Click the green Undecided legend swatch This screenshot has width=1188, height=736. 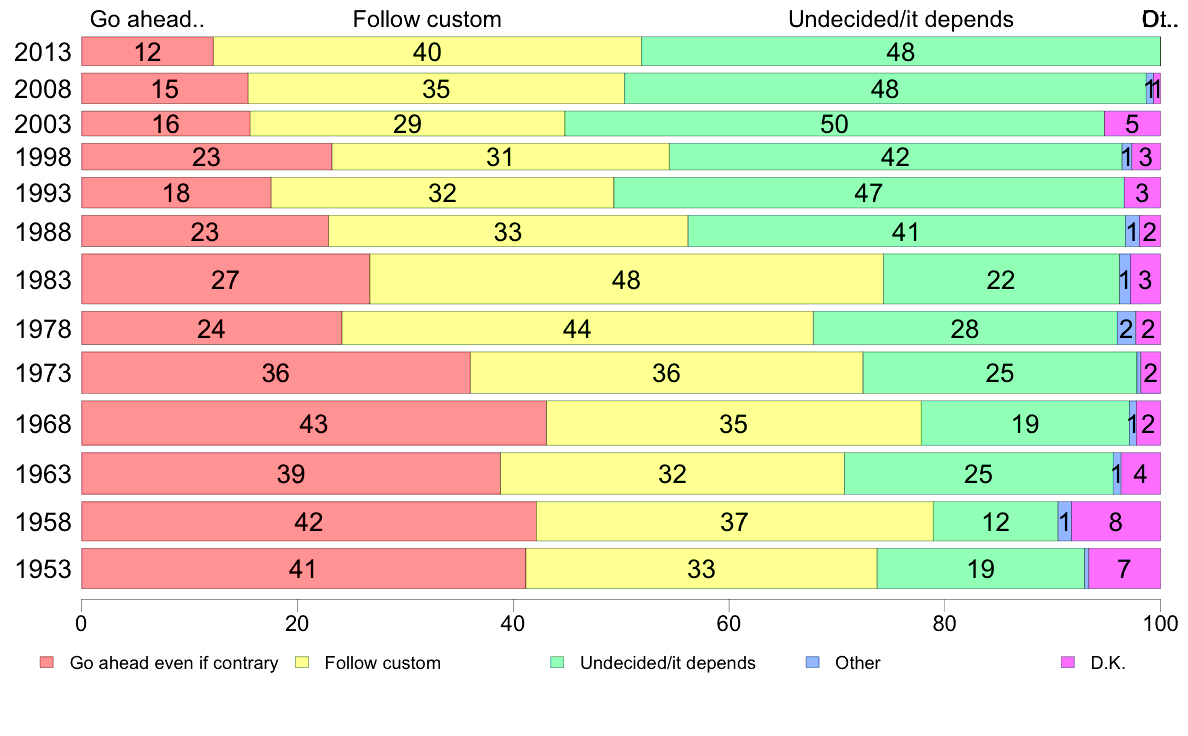click(x=557, y=662)
